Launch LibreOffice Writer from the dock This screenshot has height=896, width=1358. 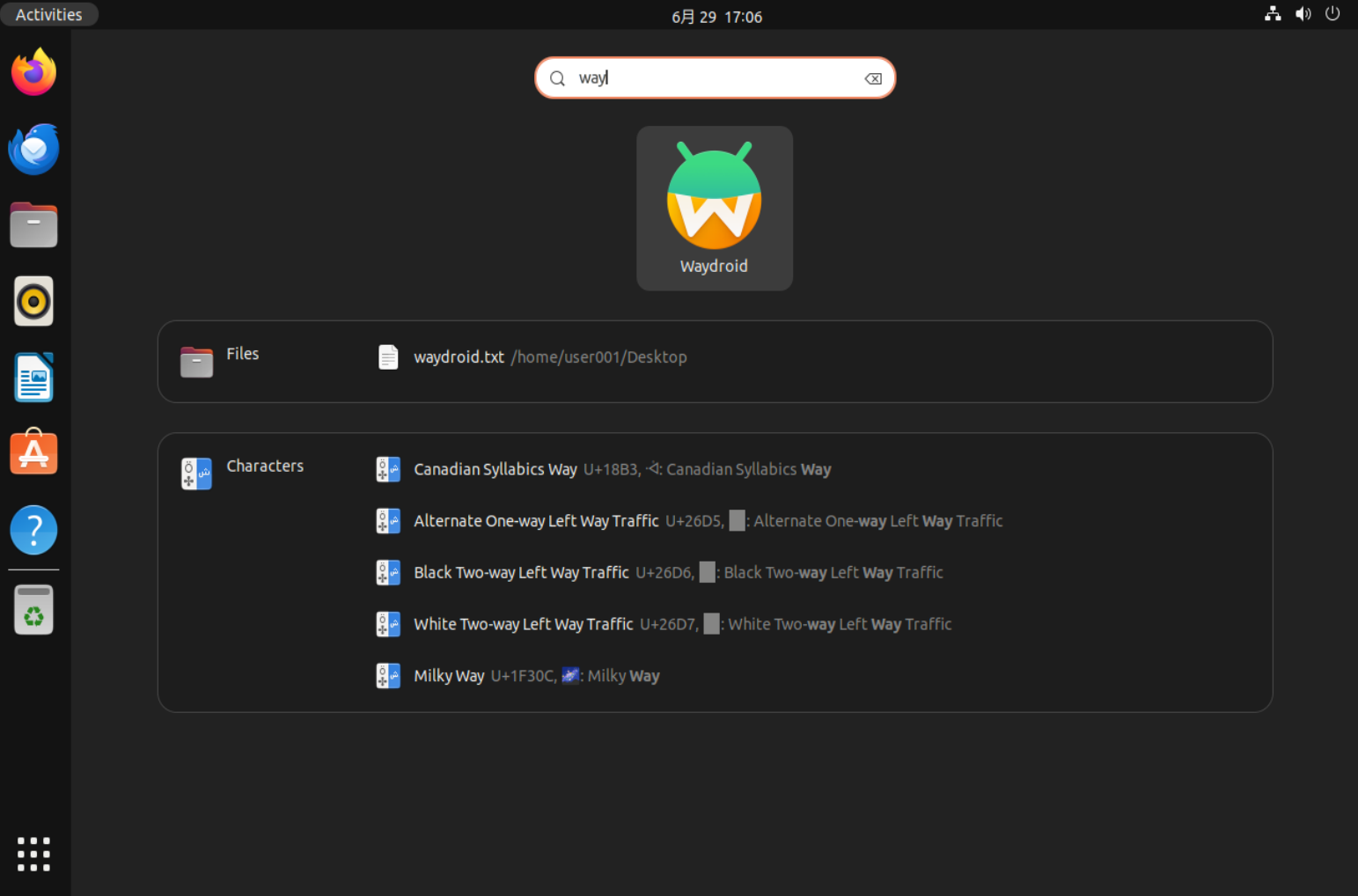tap(34, 378)
